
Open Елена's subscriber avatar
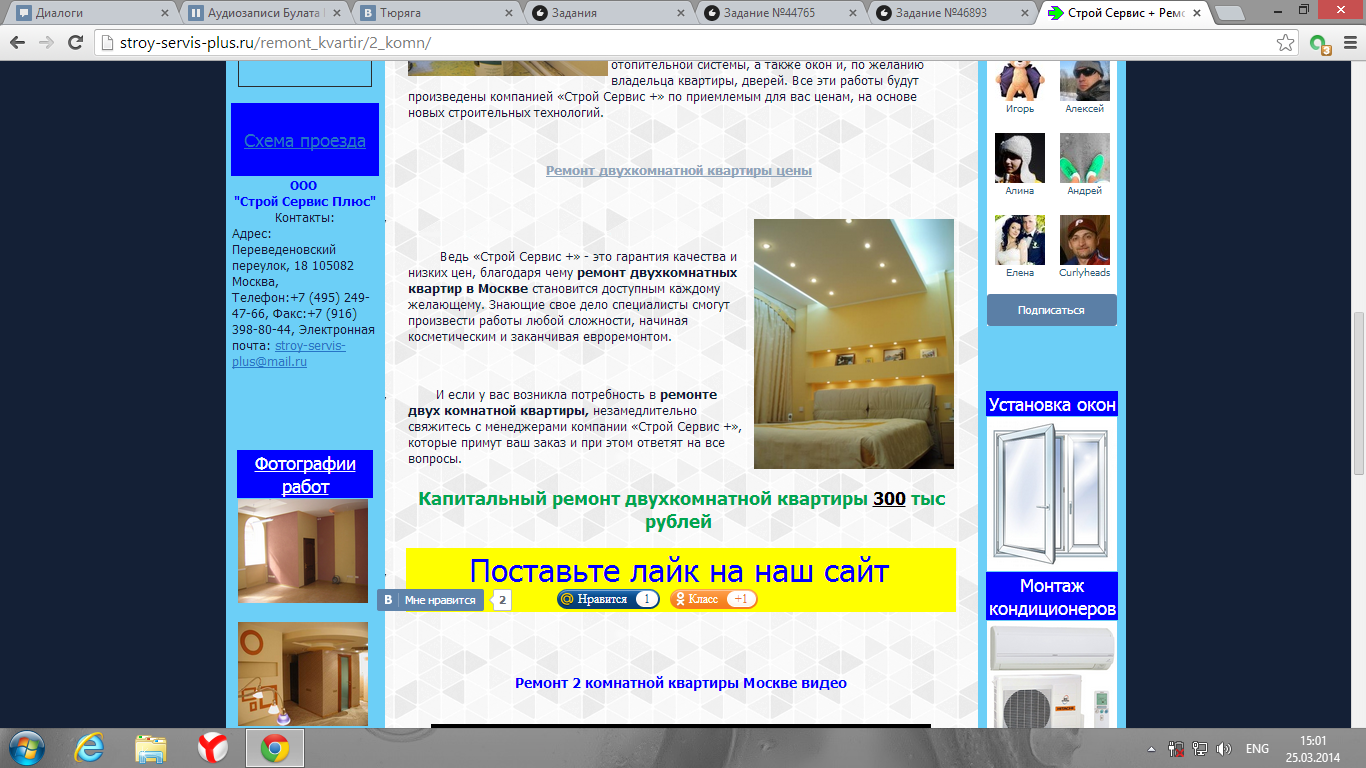(x=1020, y=240)
